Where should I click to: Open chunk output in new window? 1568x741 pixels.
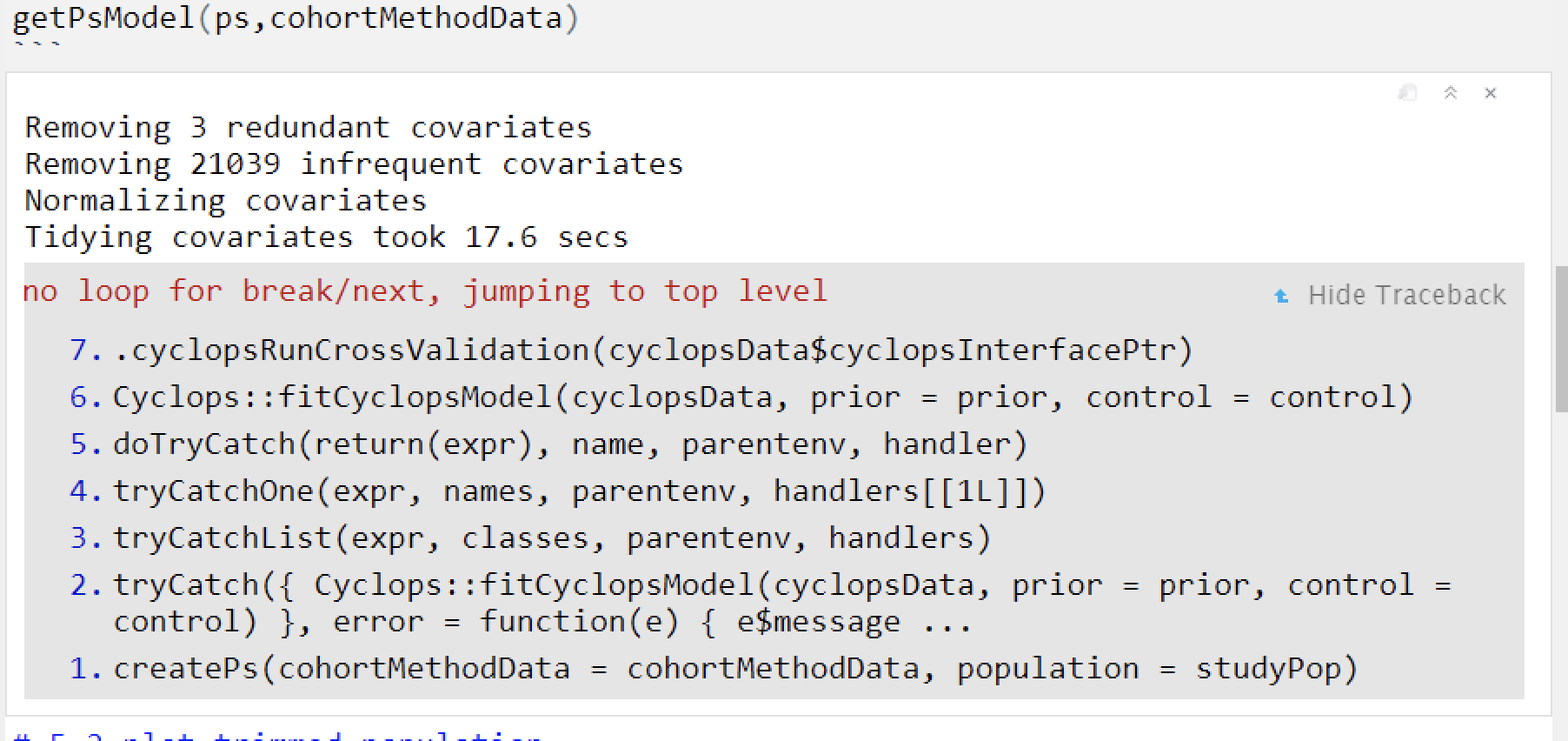[1407, 93]
